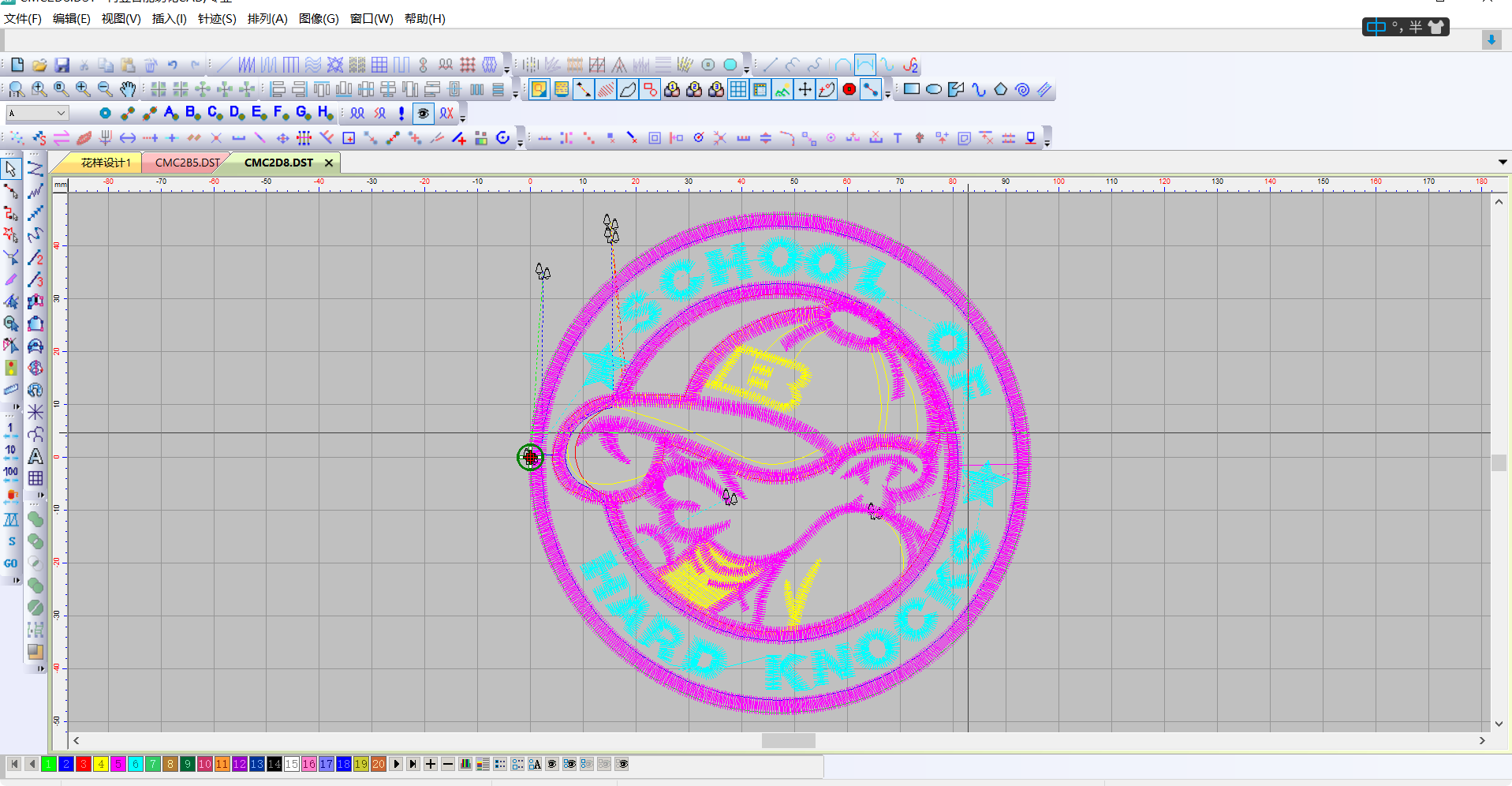The width and height of the screenshot is (1512, 786).
Task: Click the undo arrow icon
Action: click(x=172, y=65)
